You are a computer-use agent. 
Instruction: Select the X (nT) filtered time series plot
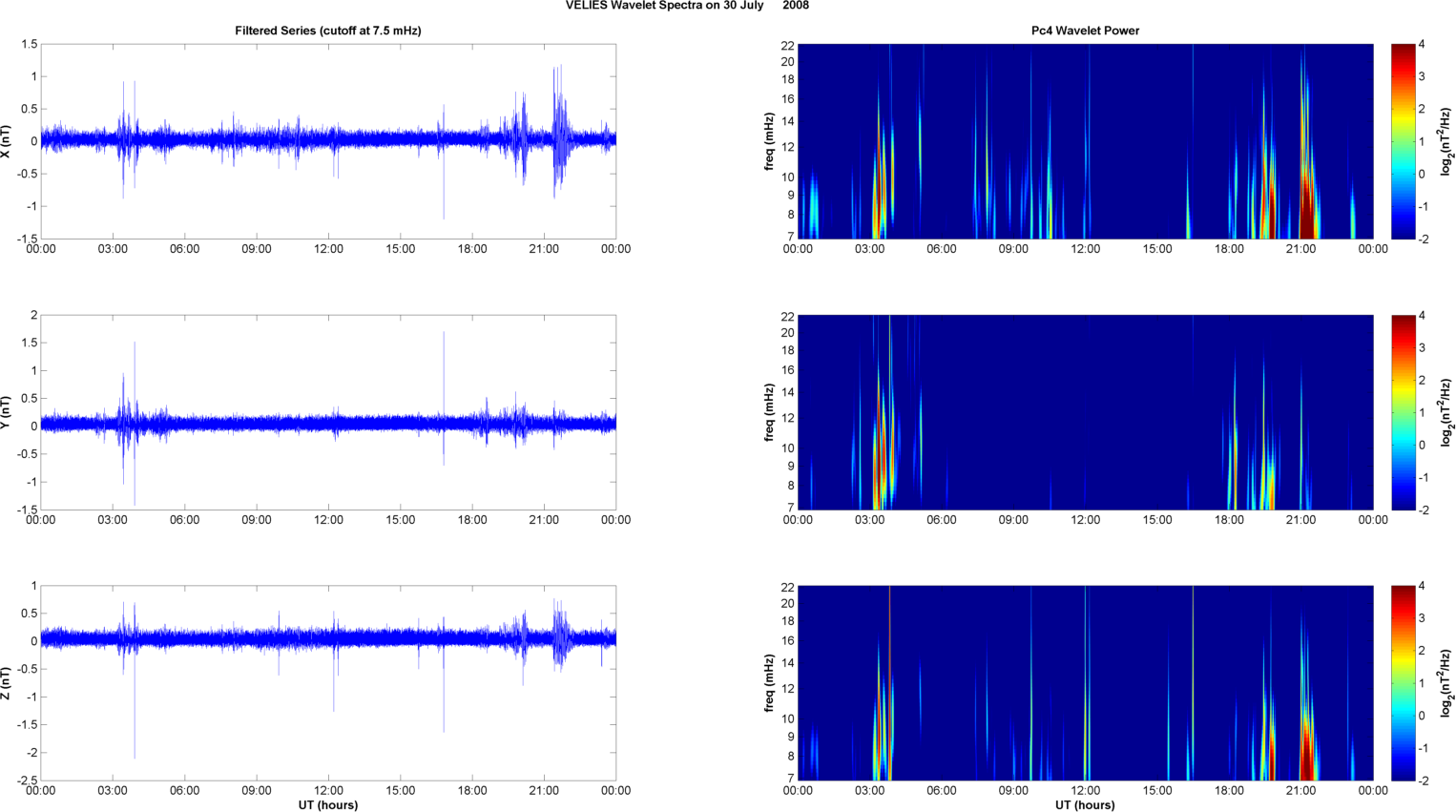pyautogui.click(x=328, y=141)
